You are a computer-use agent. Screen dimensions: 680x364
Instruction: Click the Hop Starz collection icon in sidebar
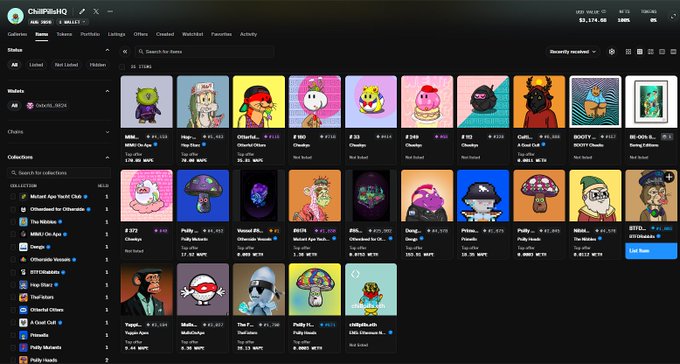tap(23, 285)
